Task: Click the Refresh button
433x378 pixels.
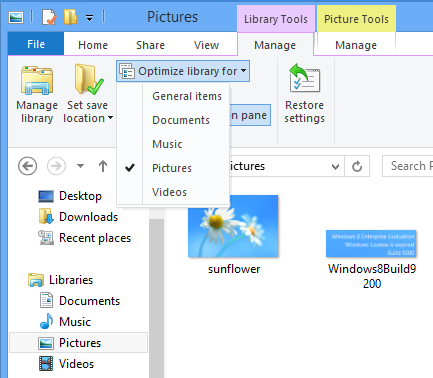Action: (x=357, y=166)
